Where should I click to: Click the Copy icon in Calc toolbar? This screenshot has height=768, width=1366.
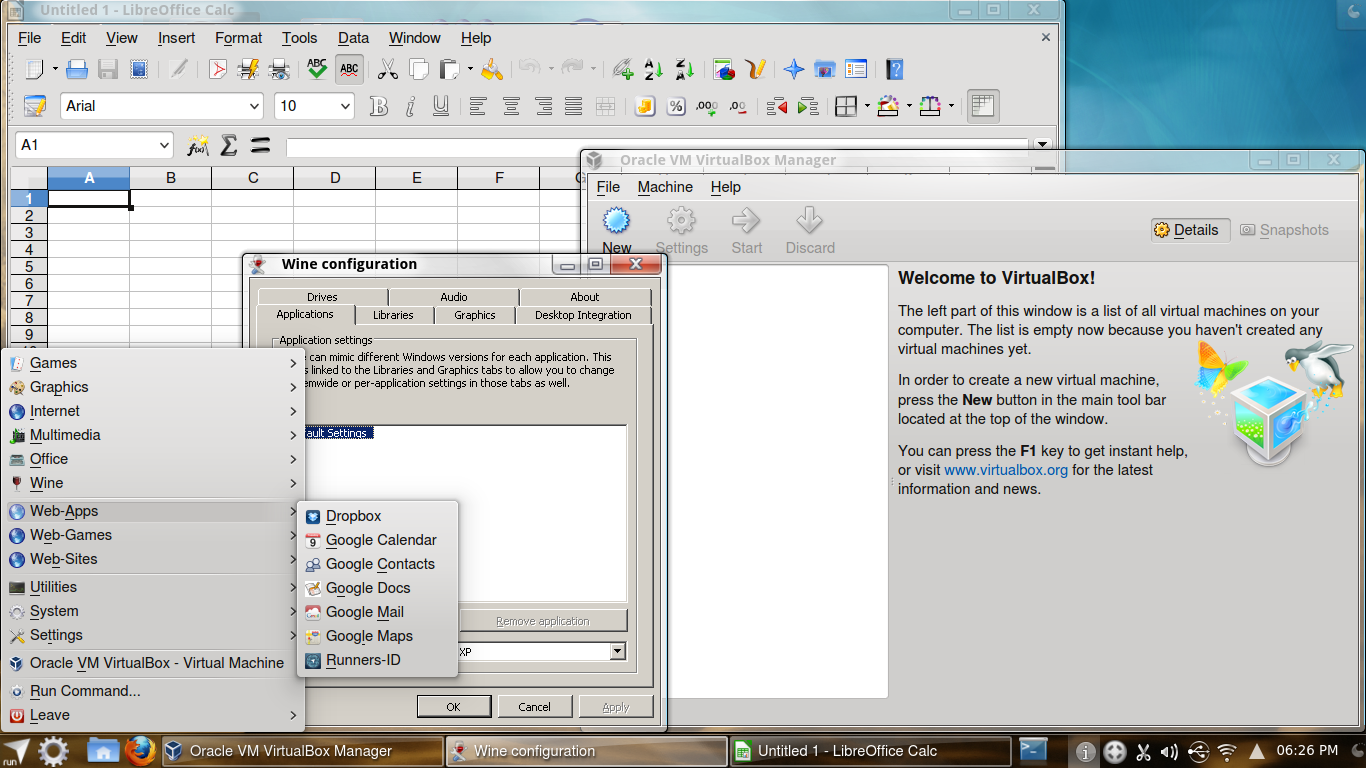click(x=419, y=69)
